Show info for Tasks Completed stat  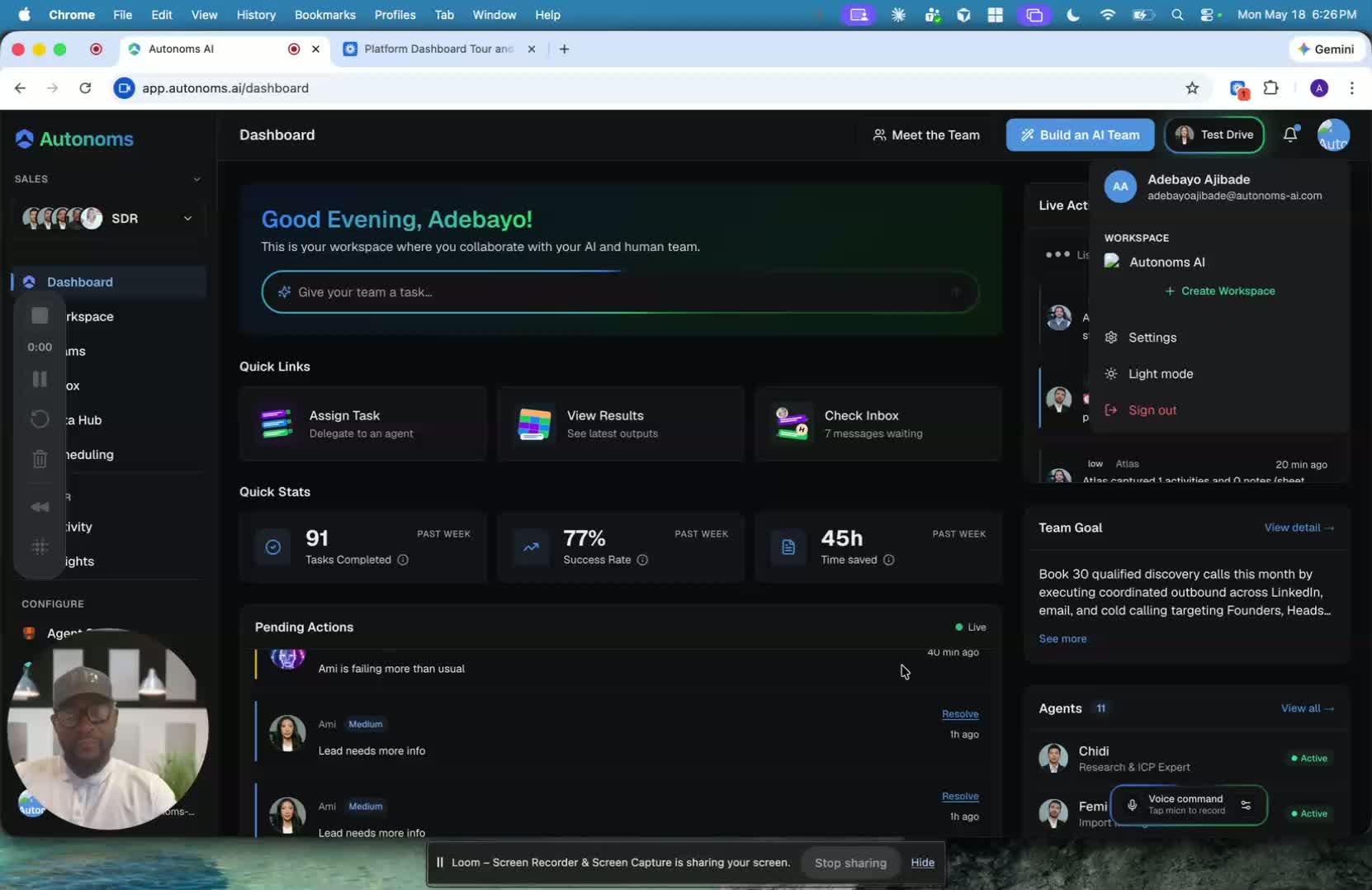tap(403, 560)
